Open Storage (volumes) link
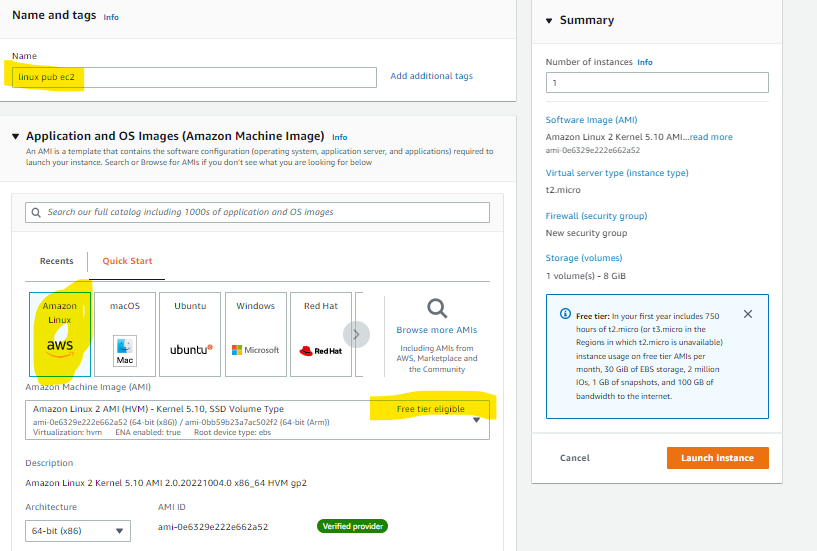The height and width of the screenshot is (551, 817). [x=584, y=258]
